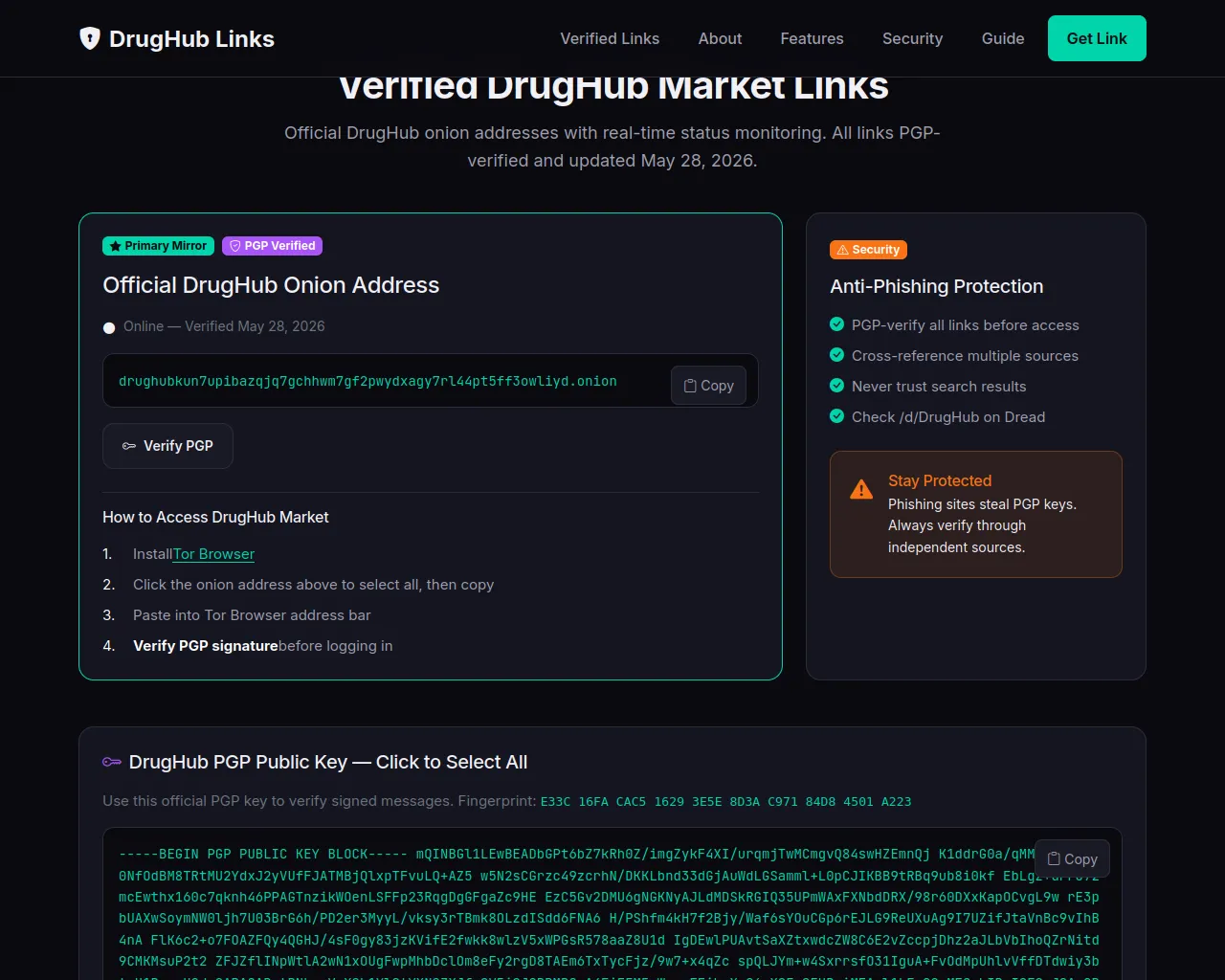The width and height of the screenshot is (1225, 980).
Task: Copy the PGP public key block
Action: click(1072, 859)
